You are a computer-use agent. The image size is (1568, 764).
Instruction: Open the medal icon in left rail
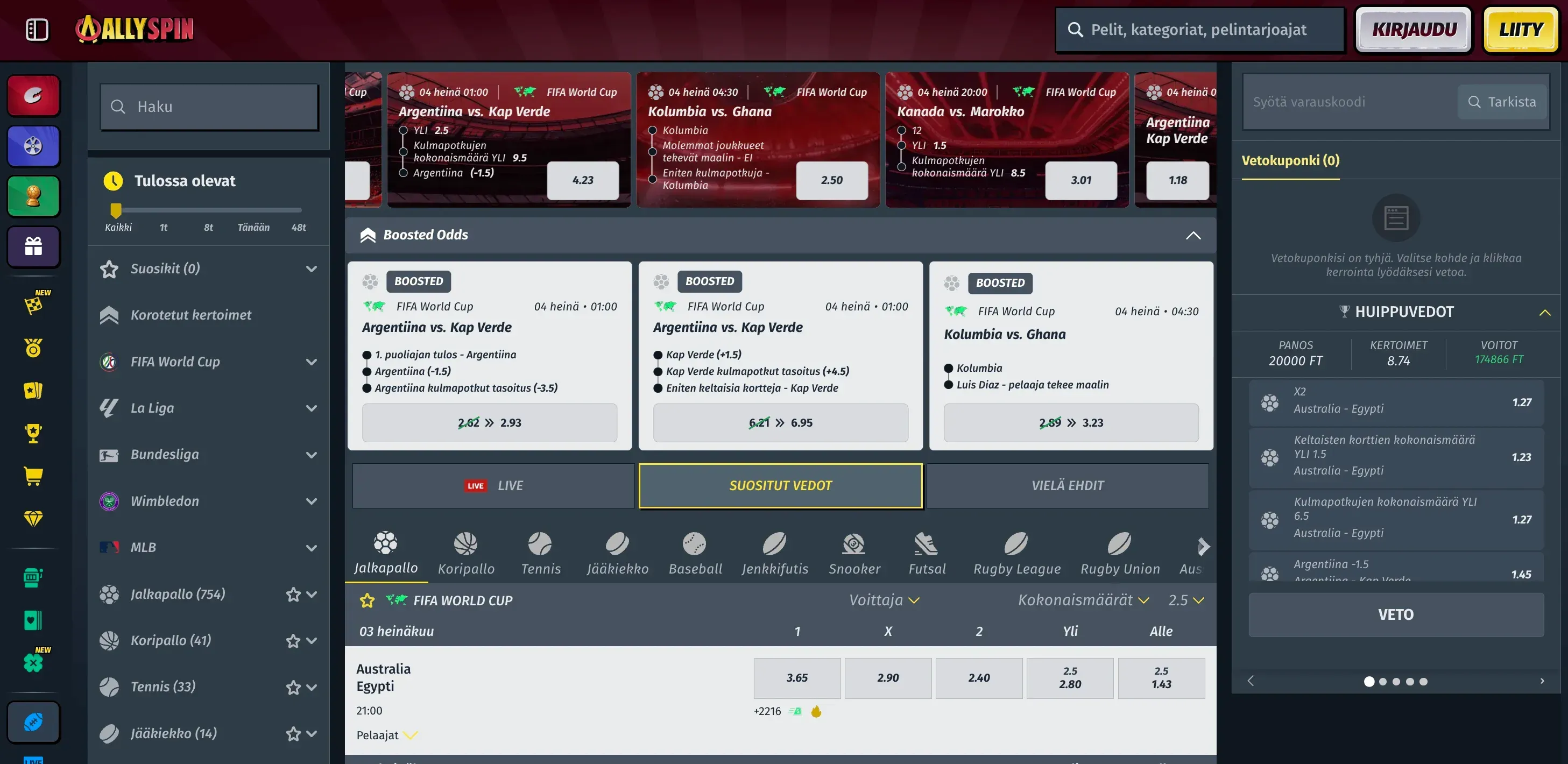(33, 348)
